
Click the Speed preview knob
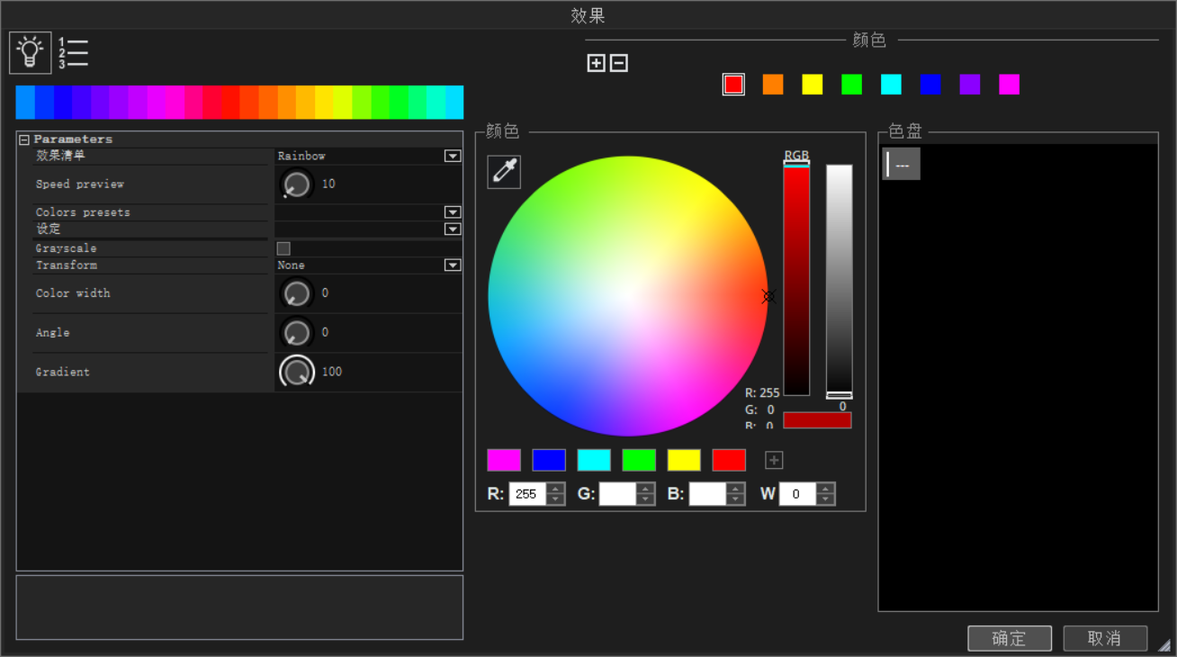pos(296,184)
